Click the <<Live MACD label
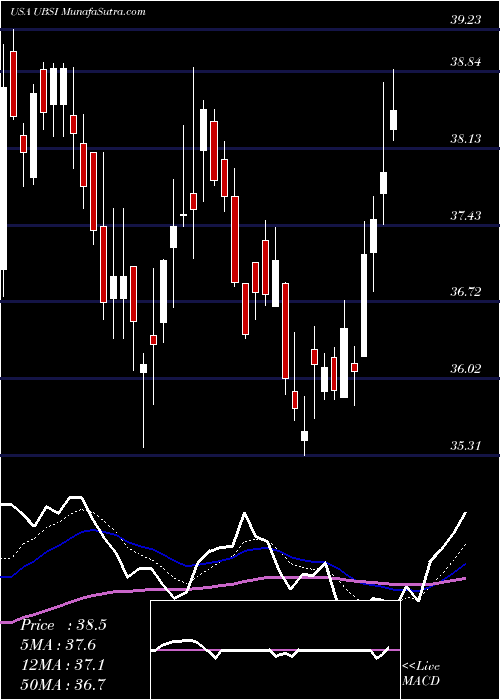500x700 pixels. click(x=421, y=674)
